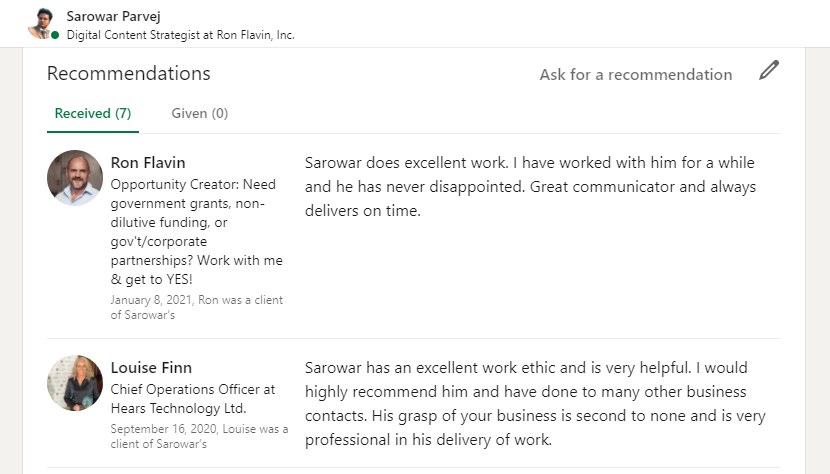Image resolution: width=830 pixels, height=474 pixels.
Task: Open Ron Flavin's profile photo
Action: point(75,178)
